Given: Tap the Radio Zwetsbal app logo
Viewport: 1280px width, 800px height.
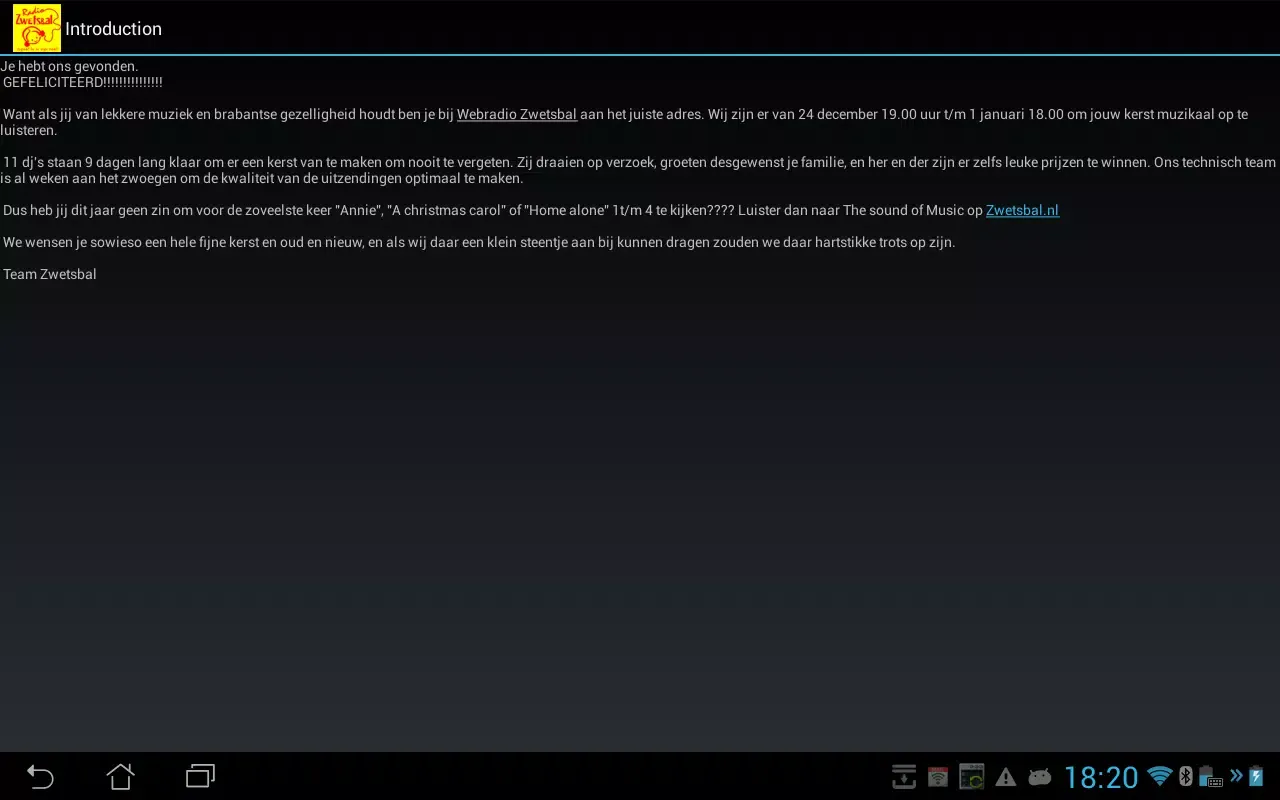Looking at the screenshot, I should click(37, 28).
